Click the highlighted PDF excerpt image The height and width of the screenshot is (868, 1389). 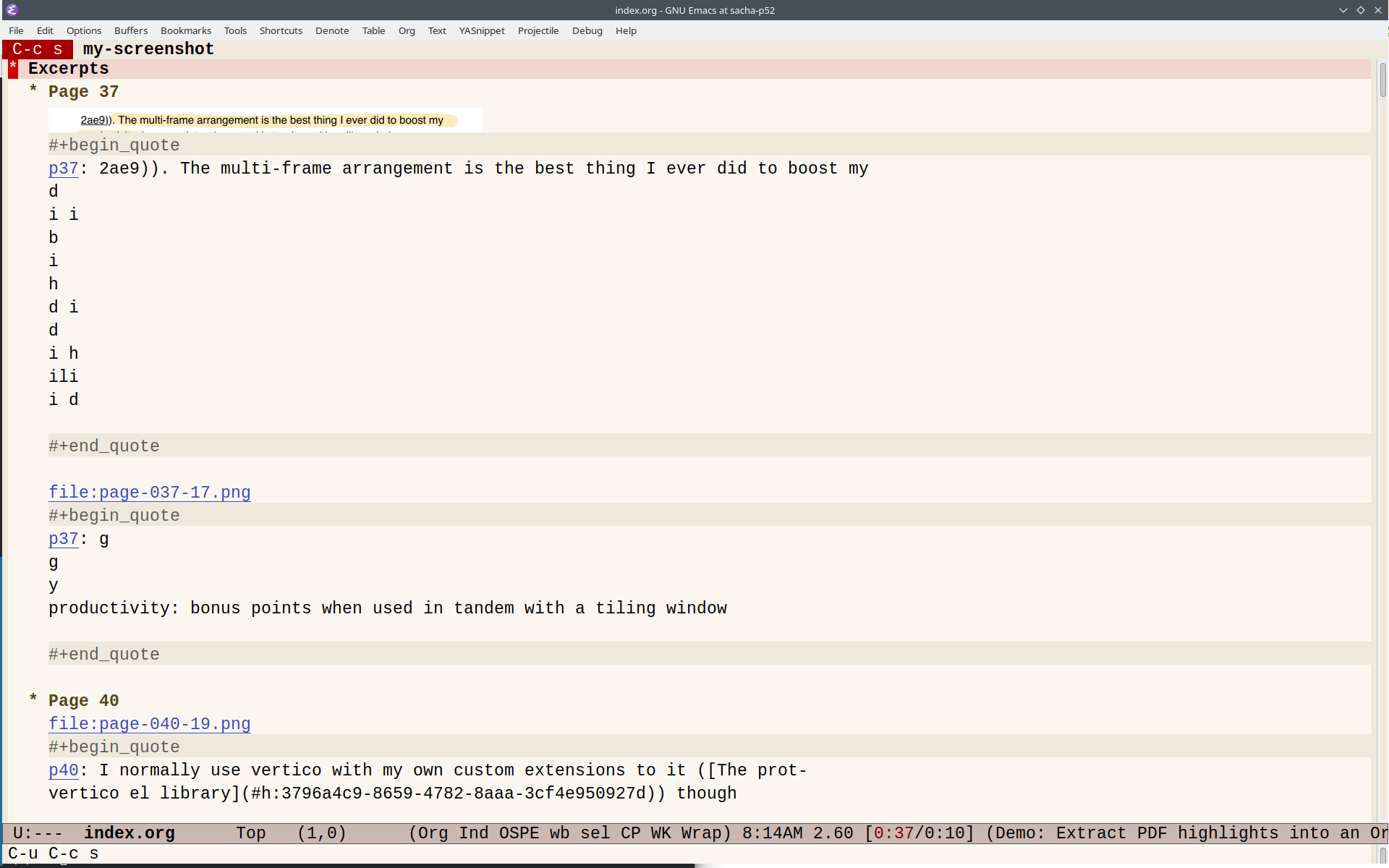tap(265, 120)
